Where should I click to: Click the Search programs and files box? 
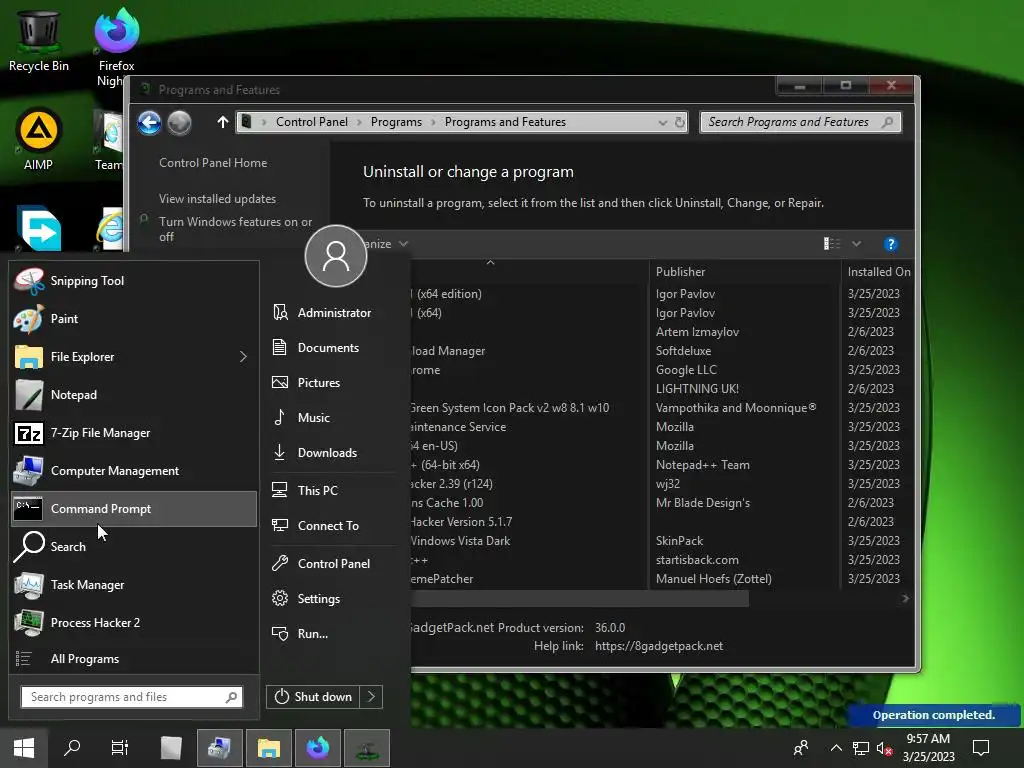[131, 697]
